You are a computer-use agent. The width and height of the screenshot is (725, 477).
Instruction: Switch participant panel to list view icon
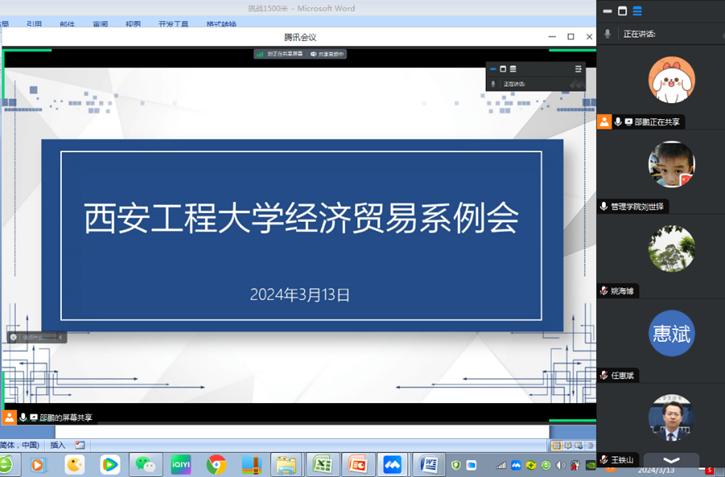(636, 11)
